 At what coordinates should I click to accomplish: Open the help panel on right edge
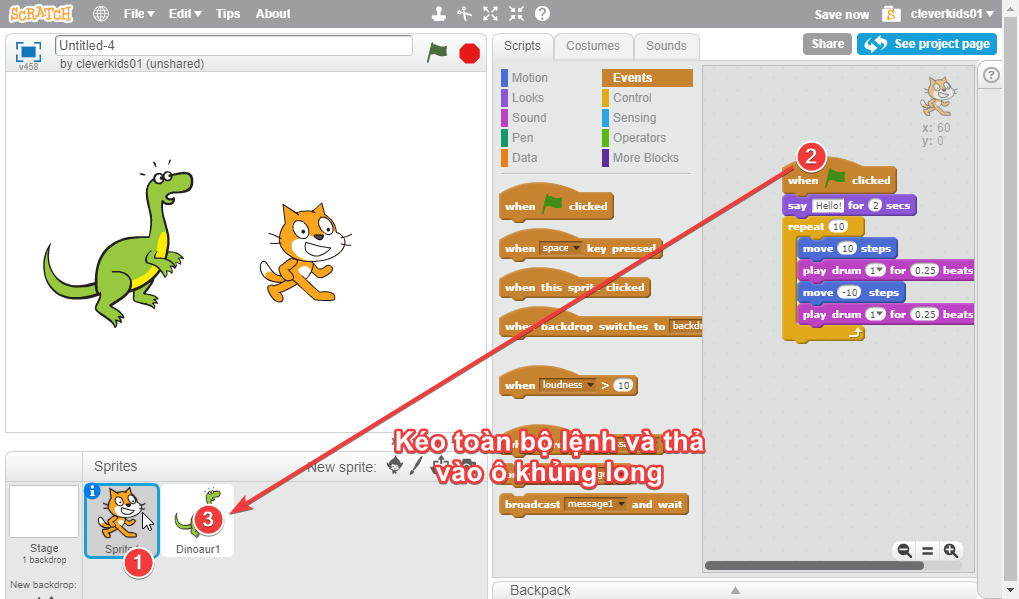(990, 75)
